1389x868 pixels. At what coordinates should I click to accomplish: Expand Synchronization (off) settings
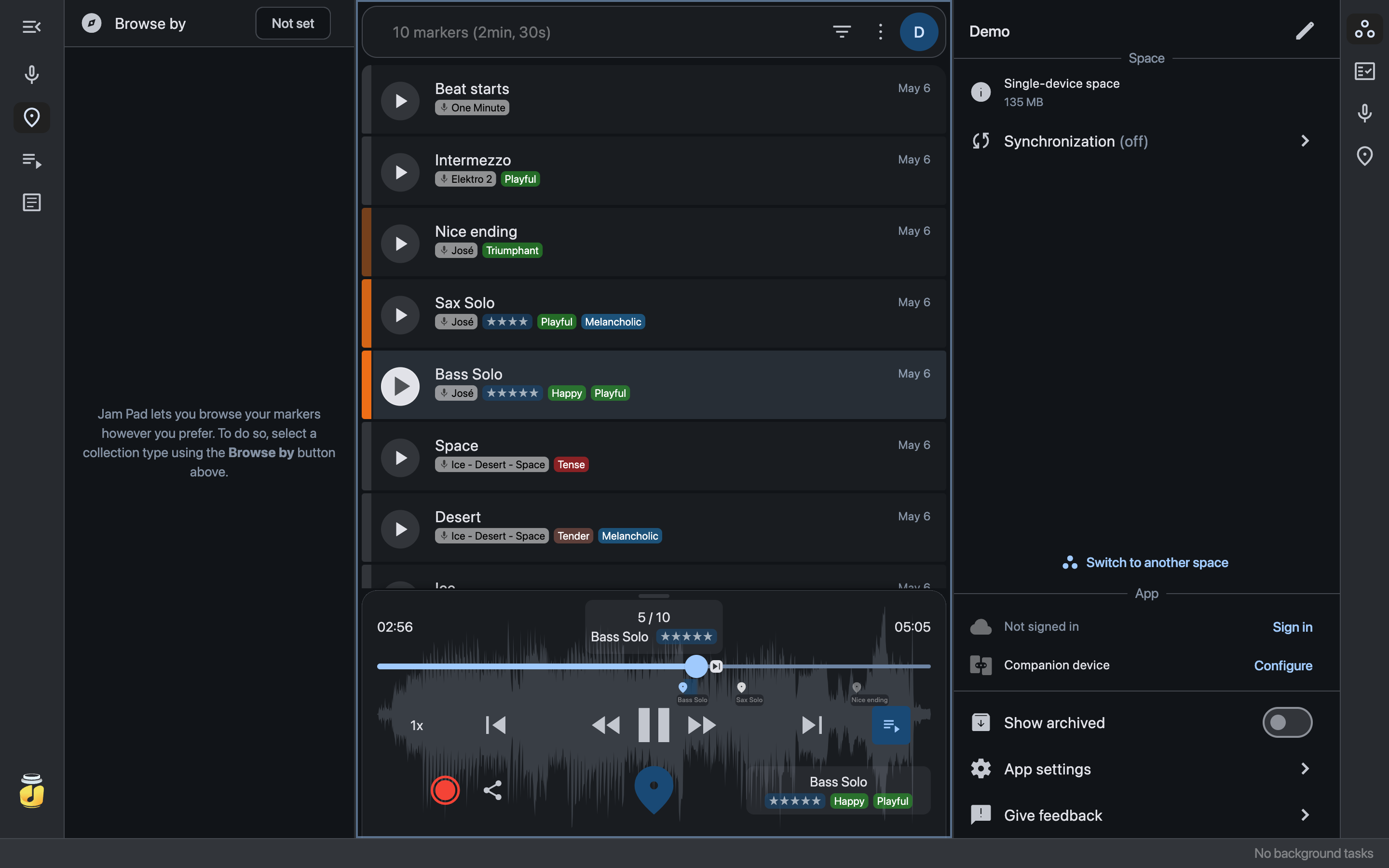point(1146,141)
